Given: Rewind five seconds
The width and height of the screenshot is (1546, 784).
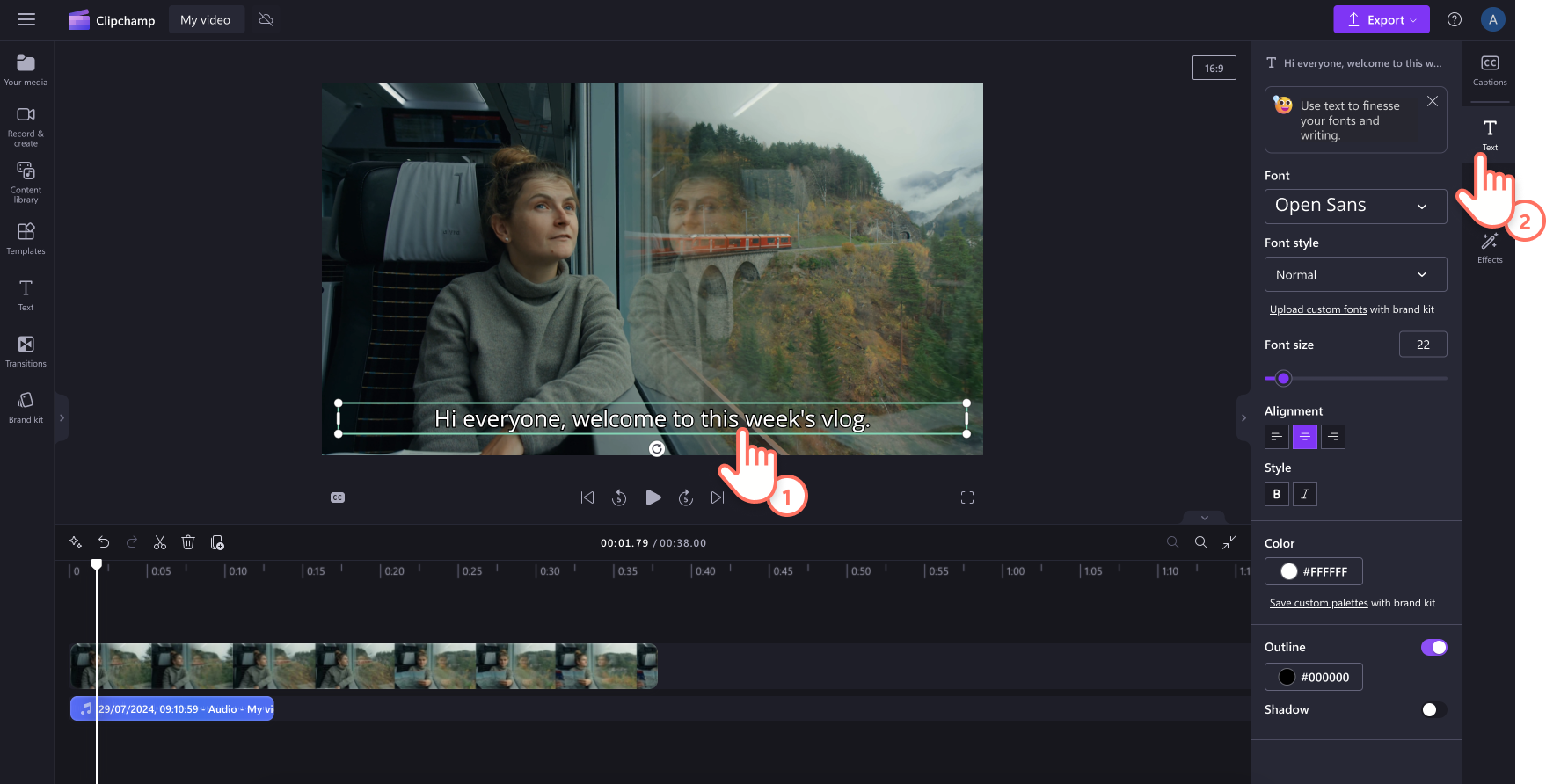Looking at the screenshot, I should click(x=619, y=497).
